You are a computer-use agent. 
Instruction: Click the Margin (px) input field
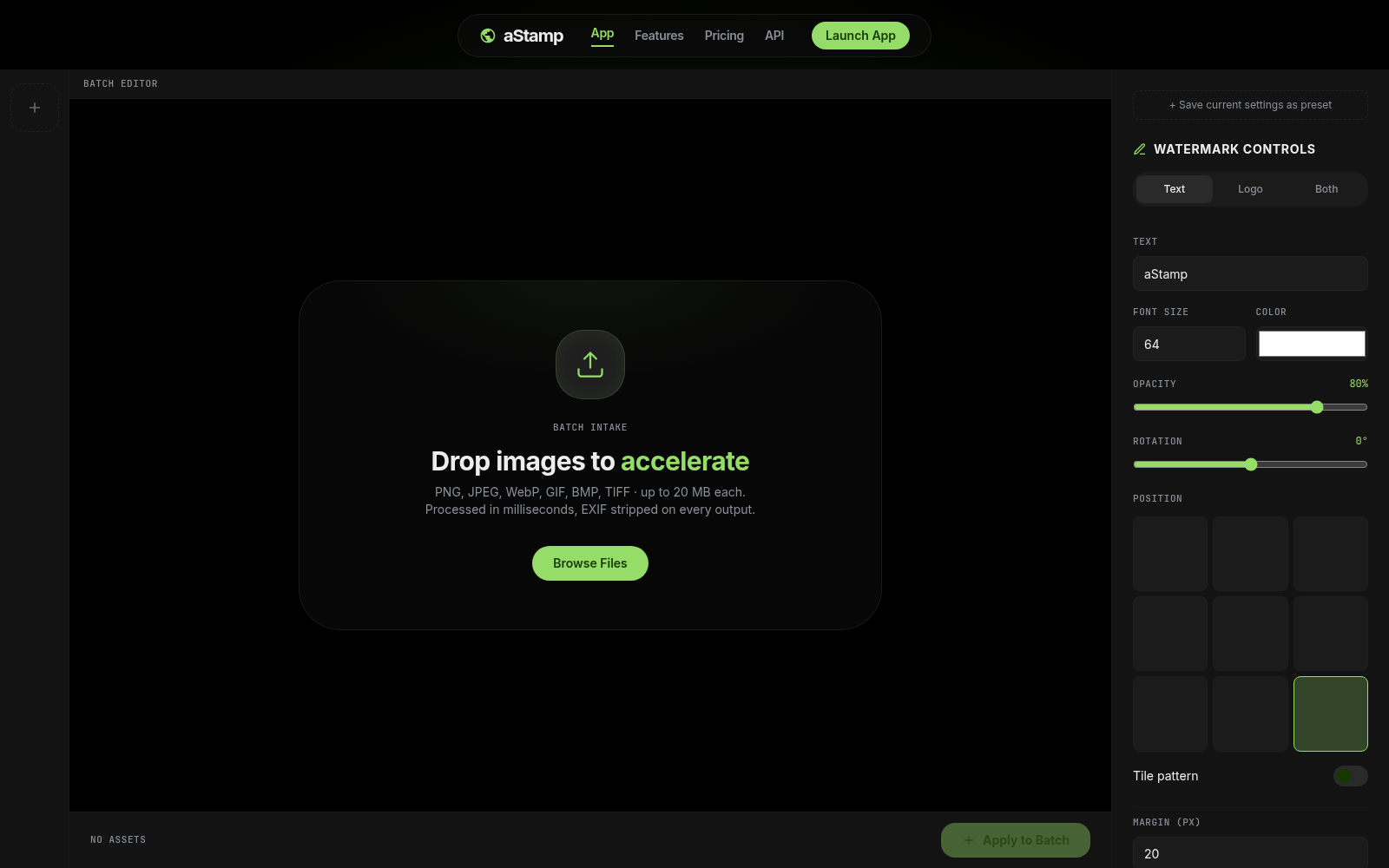pyautogui.click(x=1250, y=853)
